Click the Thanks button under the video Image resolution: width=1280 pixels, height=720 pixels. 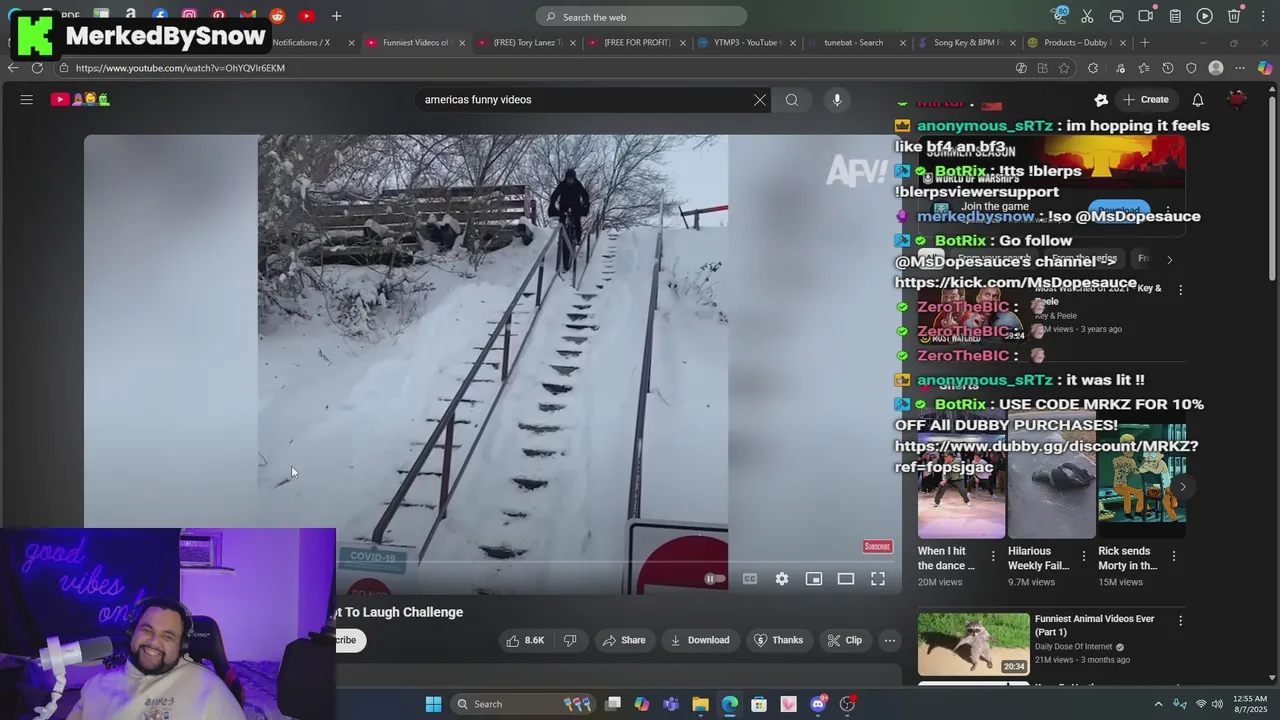tap(779, 640)
